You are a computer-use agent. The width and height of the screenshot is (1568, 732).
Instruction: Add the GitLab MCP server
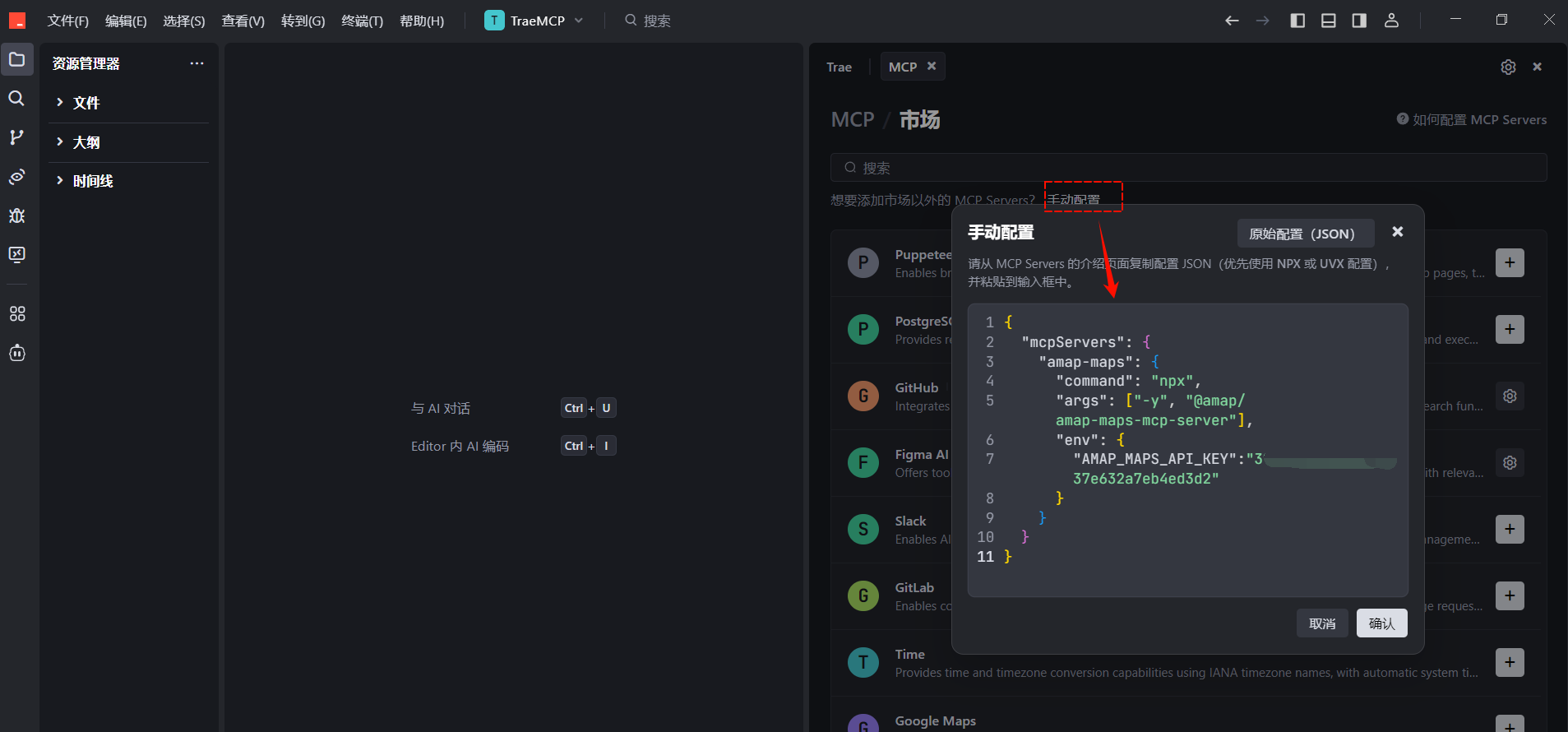[x=1510, y=595]
